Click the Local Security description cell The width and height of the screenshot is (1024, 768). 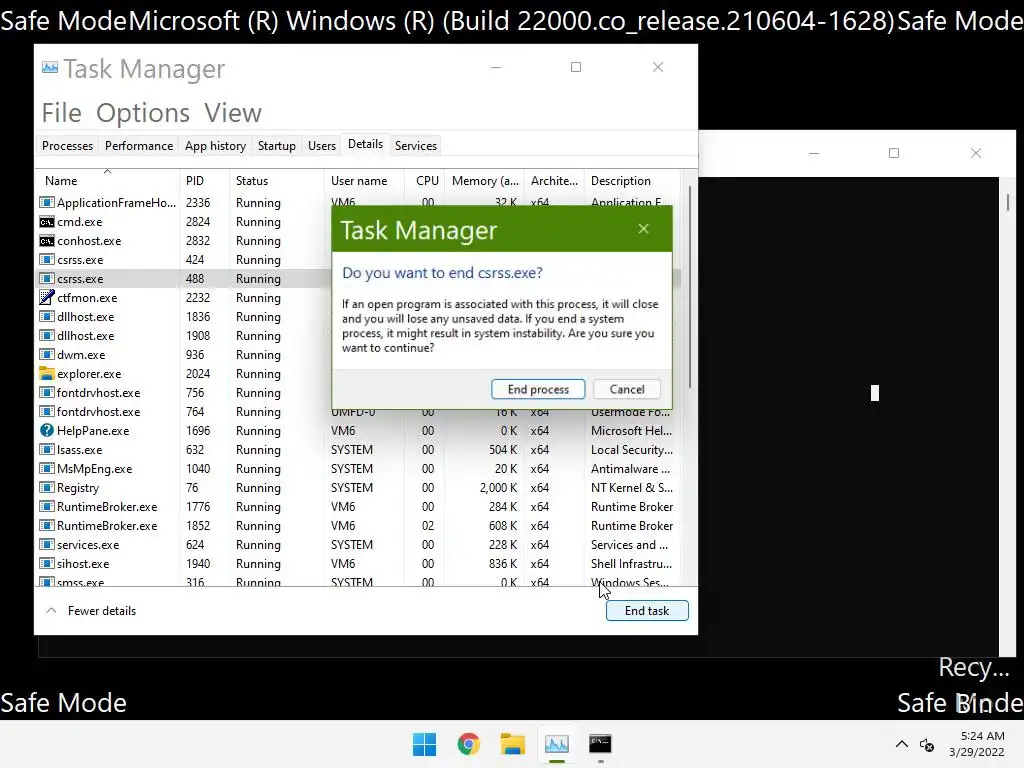click(632, 450)
